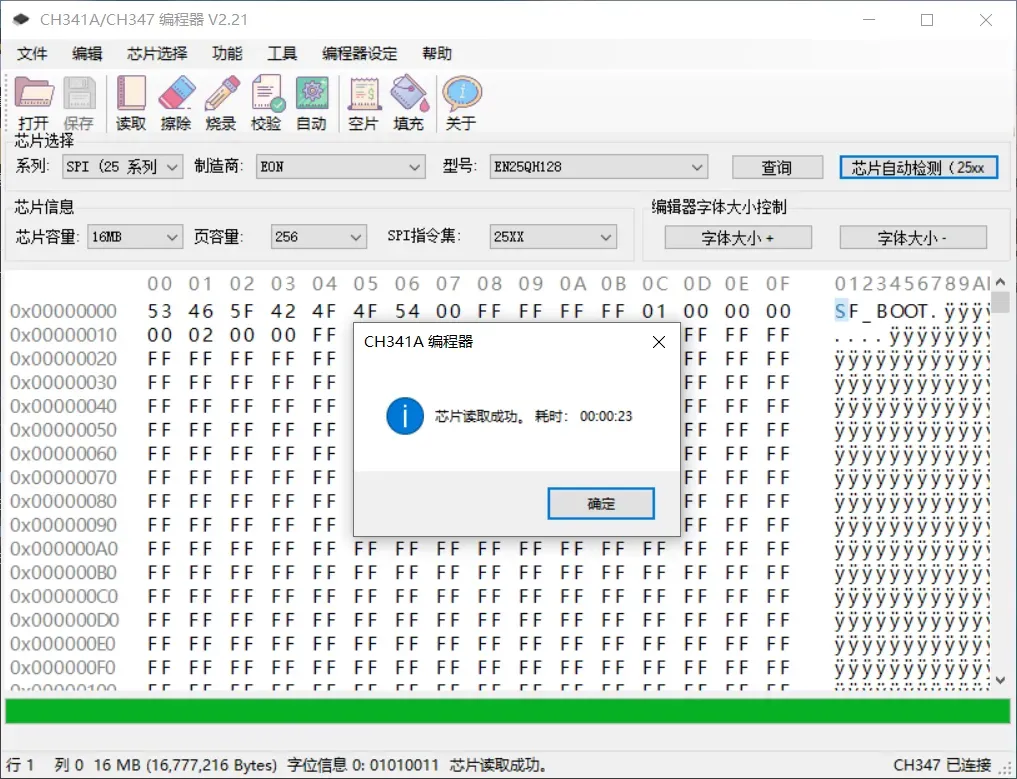Viewport: 1017px width, 779px height.
Task: Open the 工具 menu
Action: pos(282,54)
